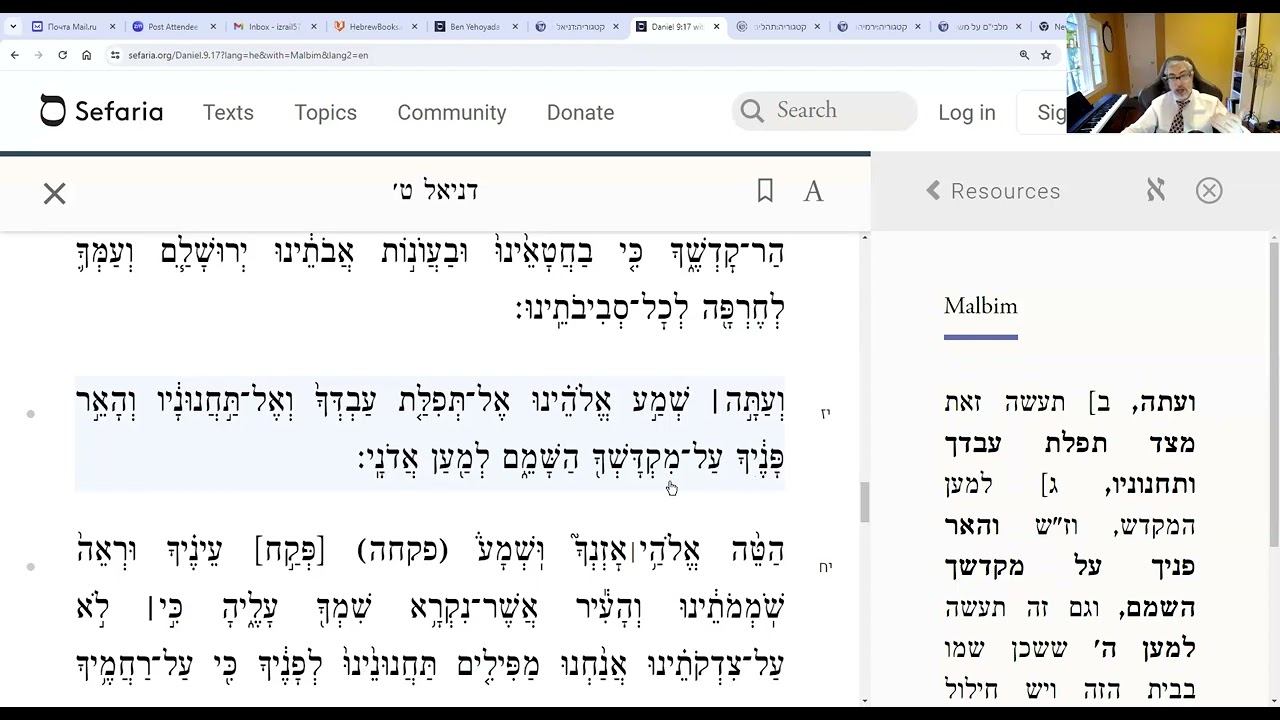Close the Resources side panel
Viewport: 1280px width, 720px height.
1209,190
